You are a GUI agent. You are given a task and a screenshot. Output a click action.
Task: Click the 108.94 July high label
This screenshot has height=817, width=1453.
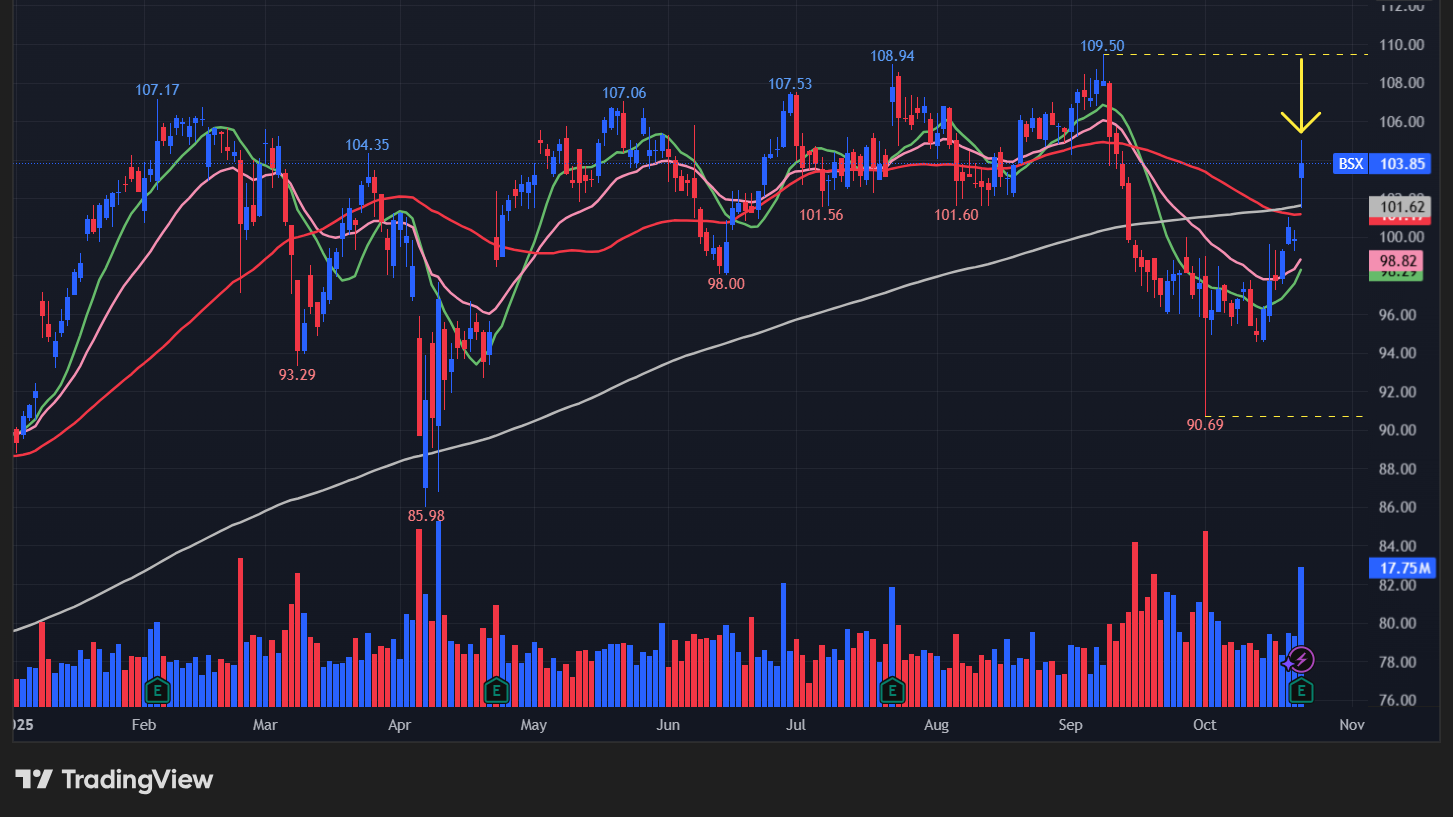click(x=892, y=56)
